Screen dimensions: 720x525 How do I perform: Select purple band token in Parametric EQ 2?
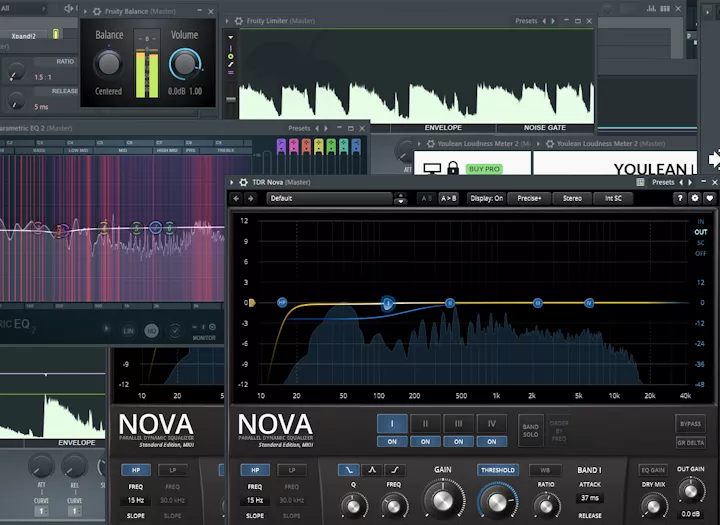[x=281, y=147]
